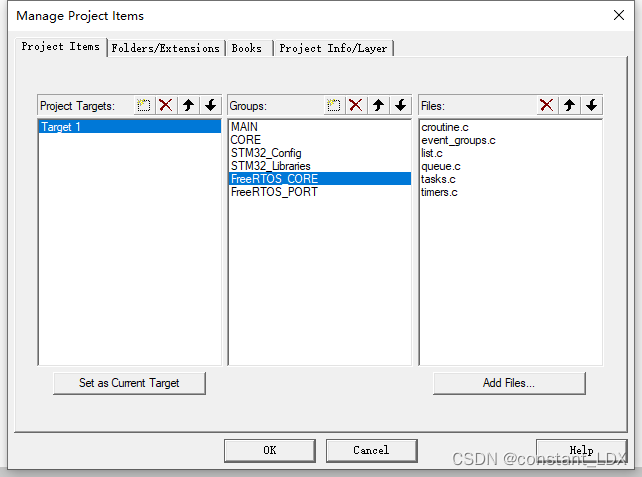Image resolution: width=642 pixels, height=477 pixels.
Task: Select queue.c file
Action: point(510,166)
